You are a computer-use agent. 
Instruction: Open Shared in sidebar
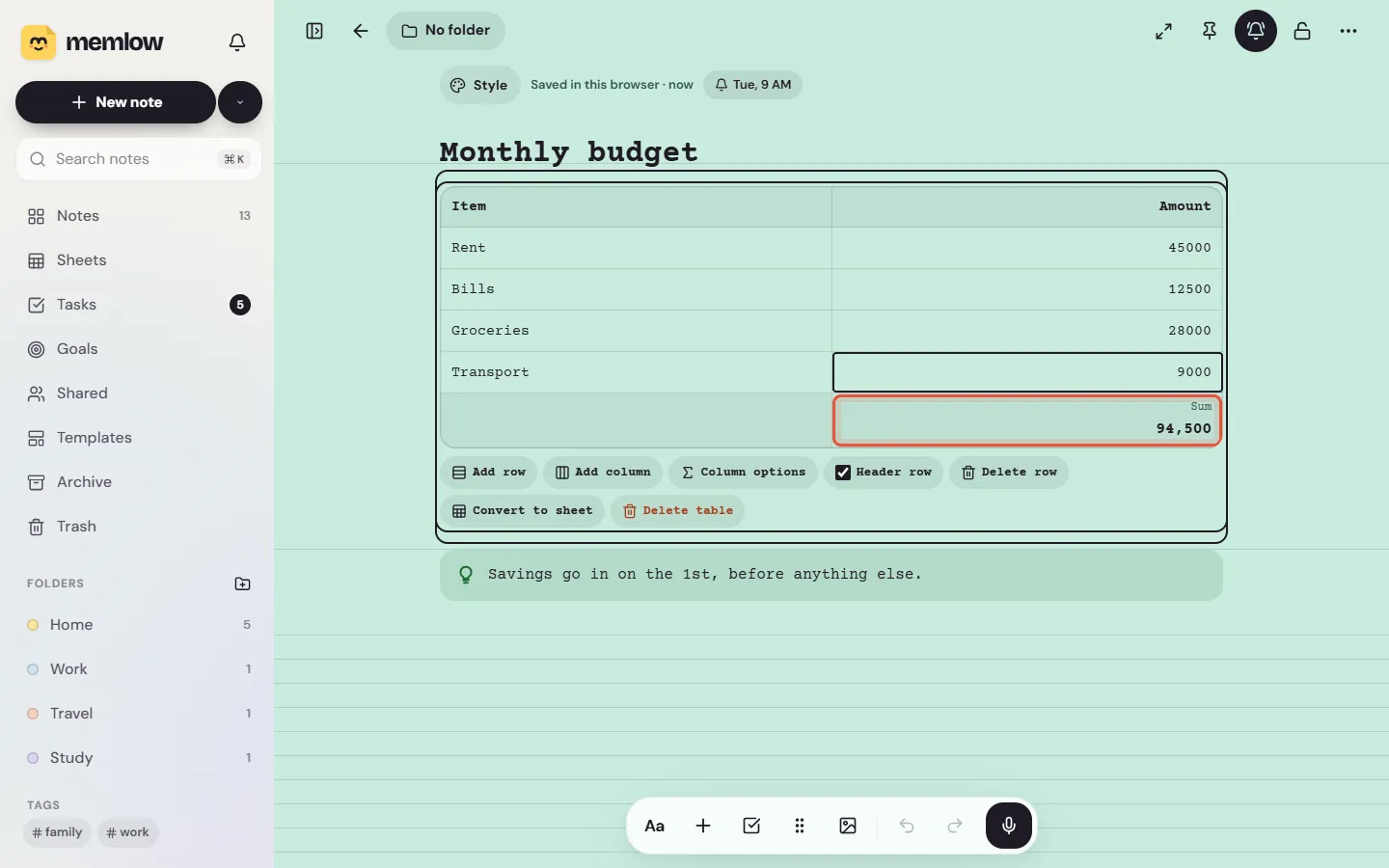(x=139, y=393)
